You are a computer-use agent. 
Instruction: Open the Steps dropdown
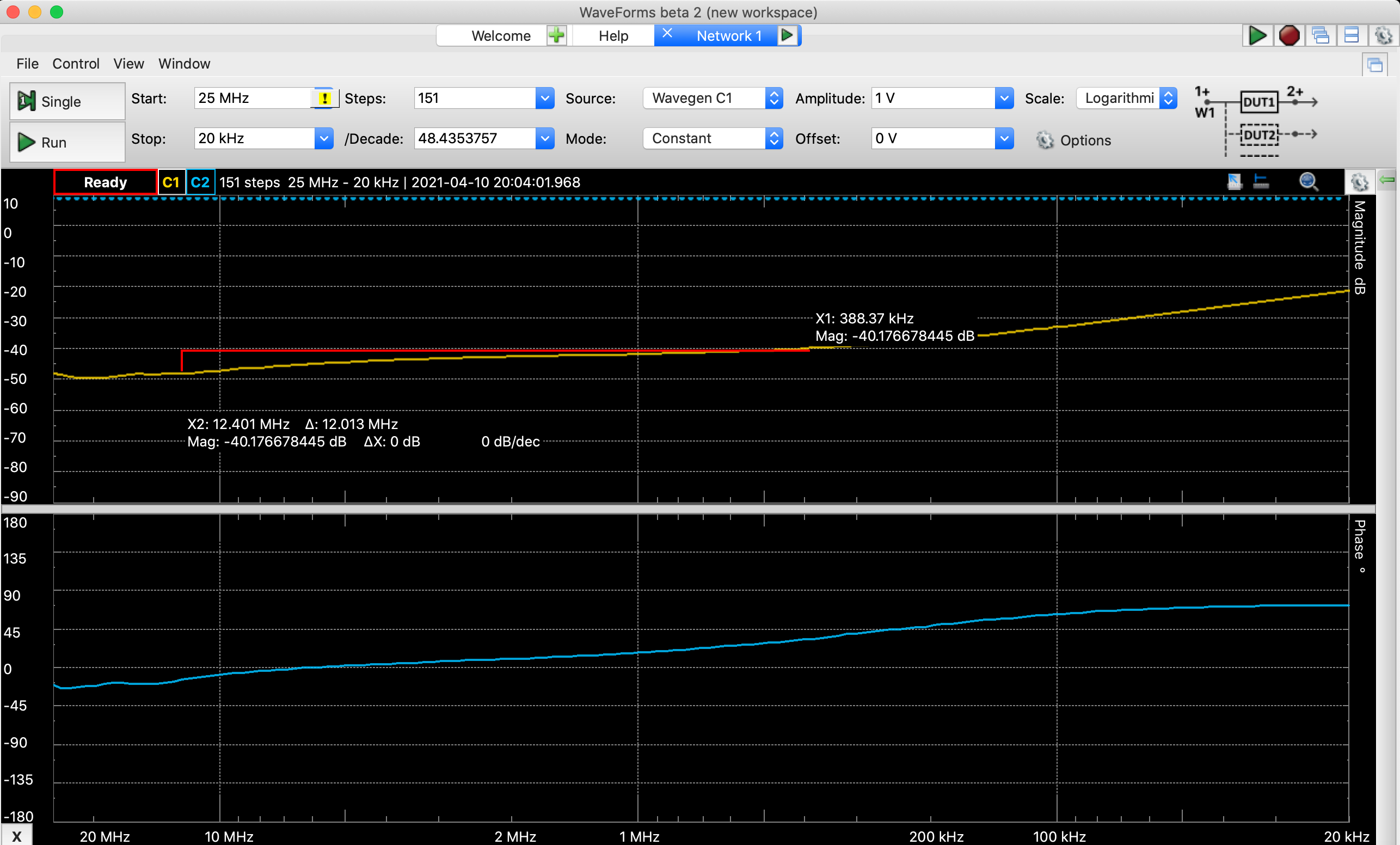(x=544, y=99)
